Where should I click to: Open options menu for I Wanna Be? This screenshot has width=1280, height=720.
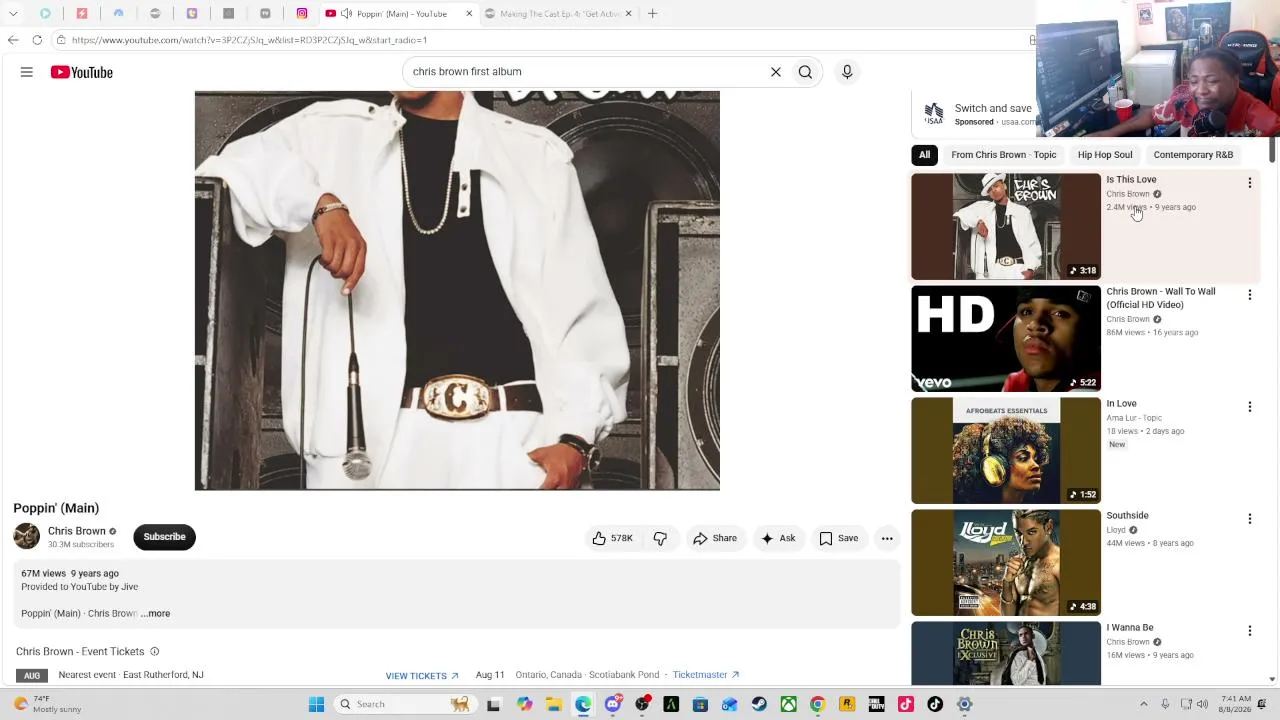point(1249,631)
